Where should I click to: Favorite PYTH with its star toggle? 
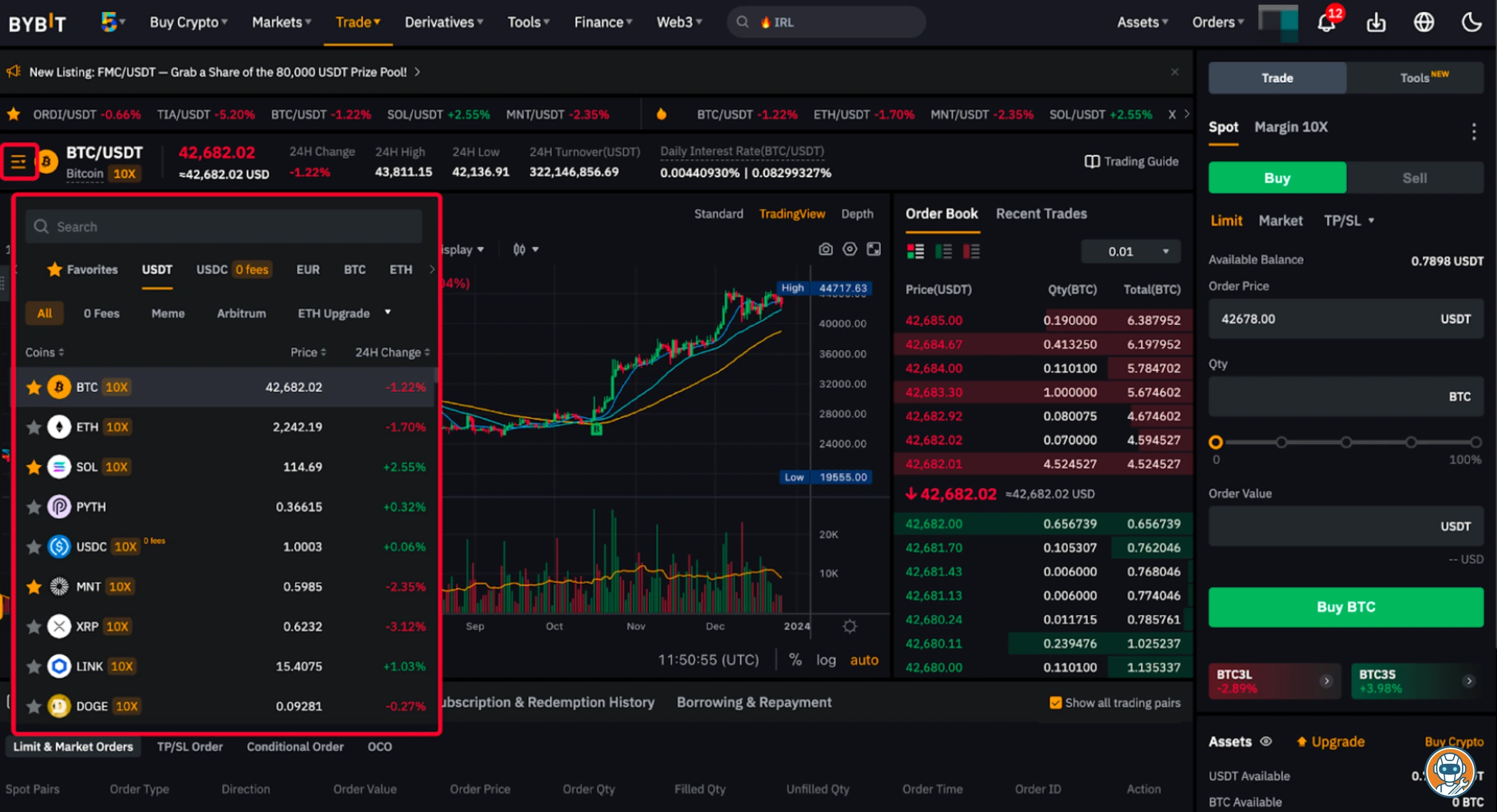[34, 506]
